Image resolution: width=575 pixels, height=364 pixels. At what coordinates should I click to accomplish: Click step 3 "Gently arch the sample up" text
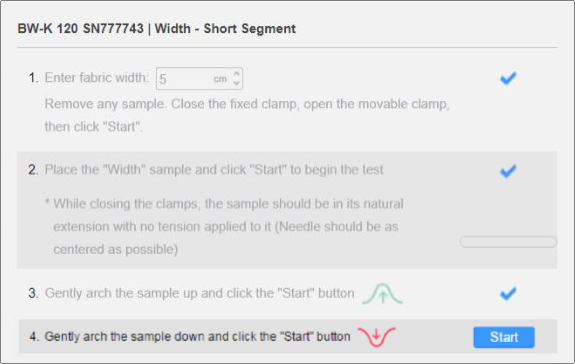(199, 293)
